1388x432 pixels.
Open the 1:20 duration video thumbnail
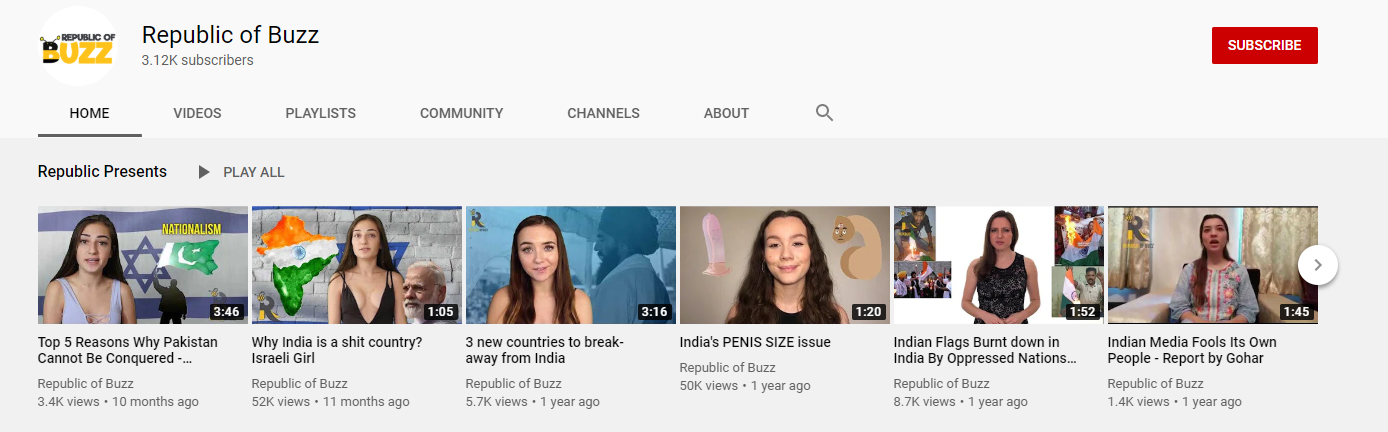[x=785, y=265]
